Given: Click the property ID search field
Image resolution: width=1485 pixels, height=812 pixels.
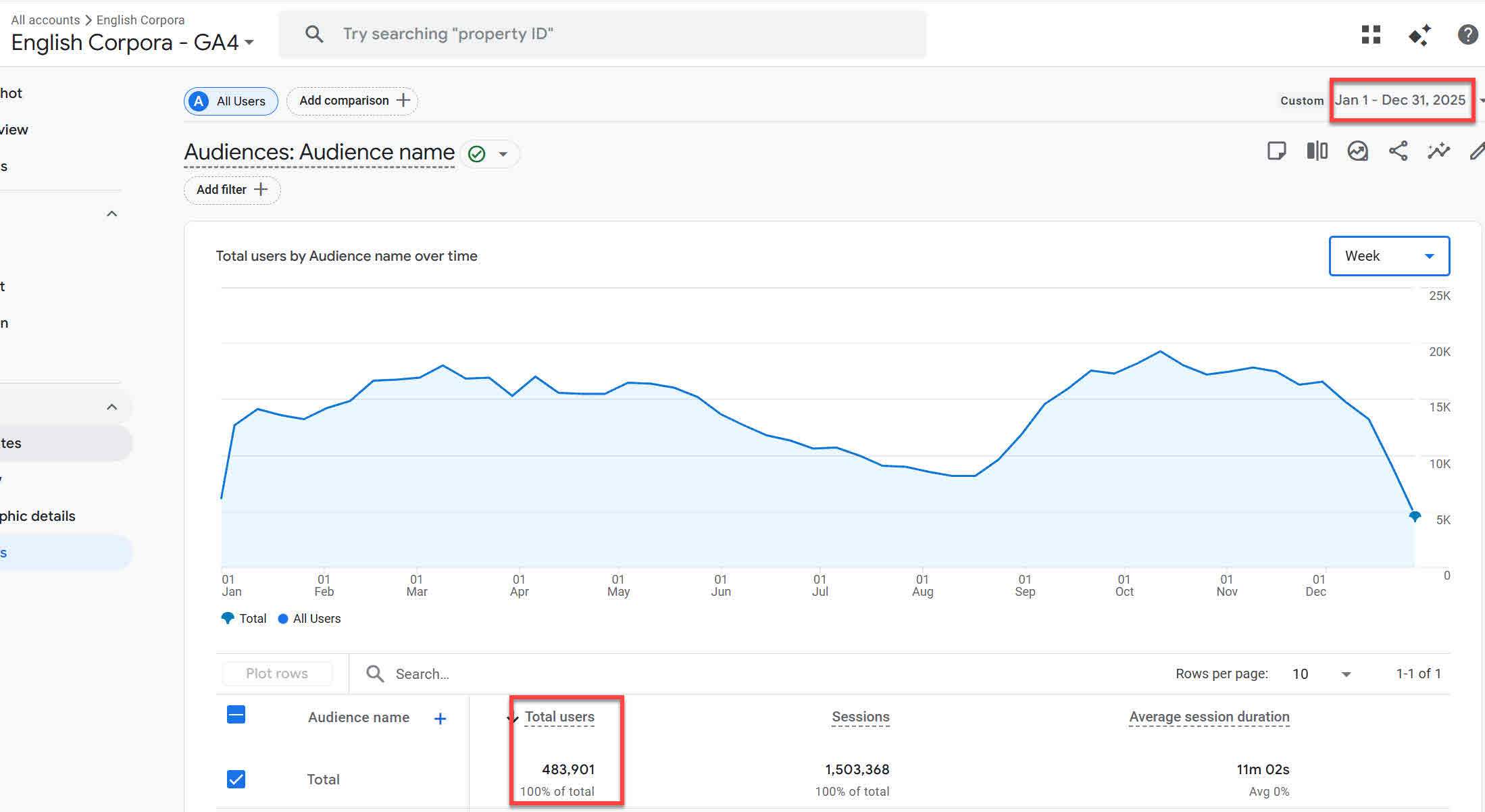Looking at the screenshot, I should tap(601, 34).
